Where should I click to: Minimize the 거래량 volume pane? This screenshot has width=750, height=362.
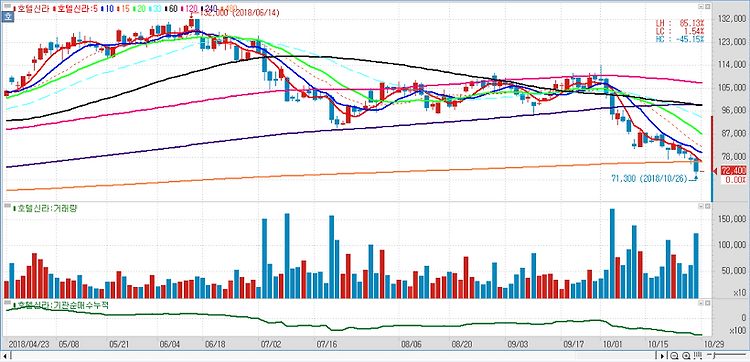700,206
